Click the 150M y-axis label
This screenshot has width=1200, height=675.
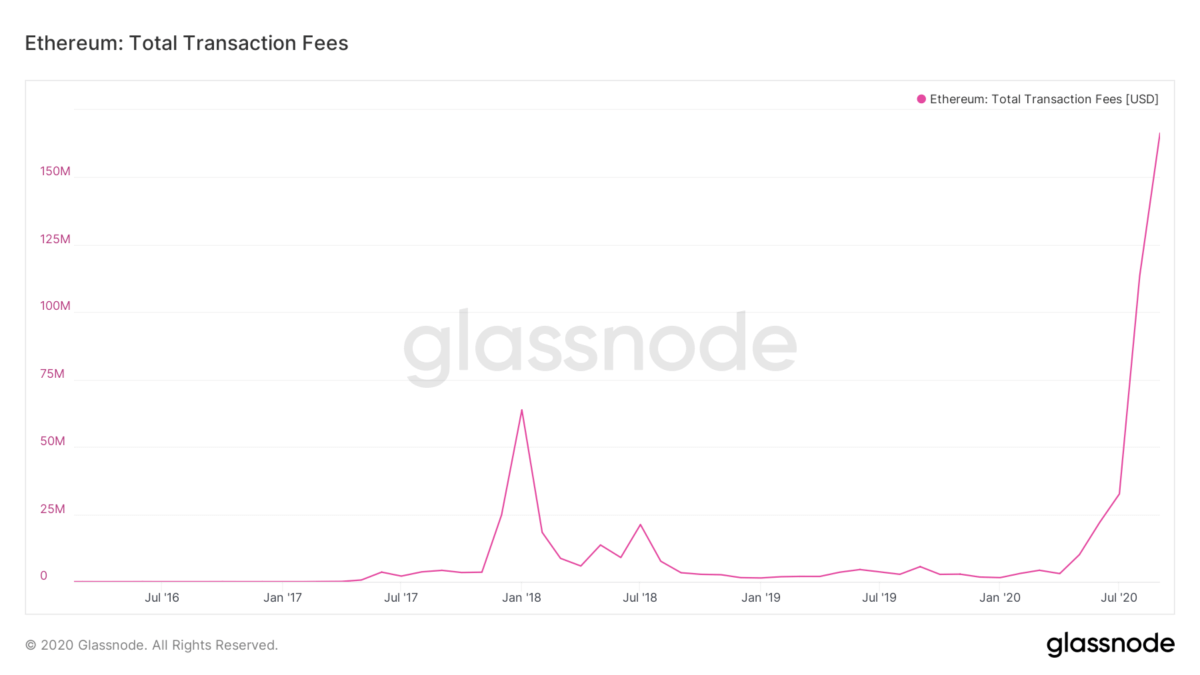coord(55,171)
